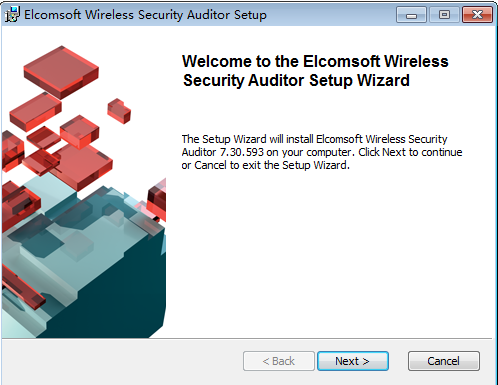Click the large red cube atop the banner

(61, 72)
